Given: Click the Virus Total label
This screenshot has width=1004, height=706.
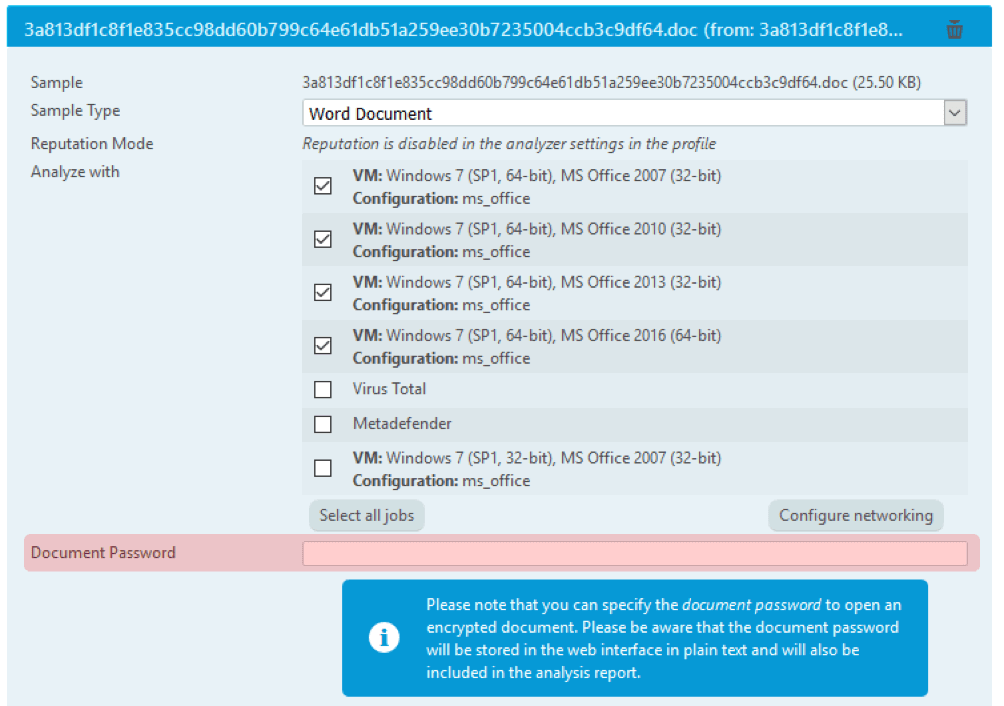Looking at the screenshot, I should click(389, 389).
